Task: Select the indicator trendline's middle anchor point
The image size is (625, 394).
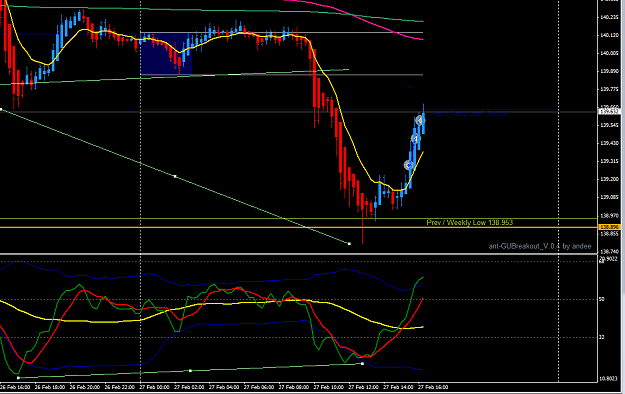Action: pyautogui.click(x=190, y=371)
